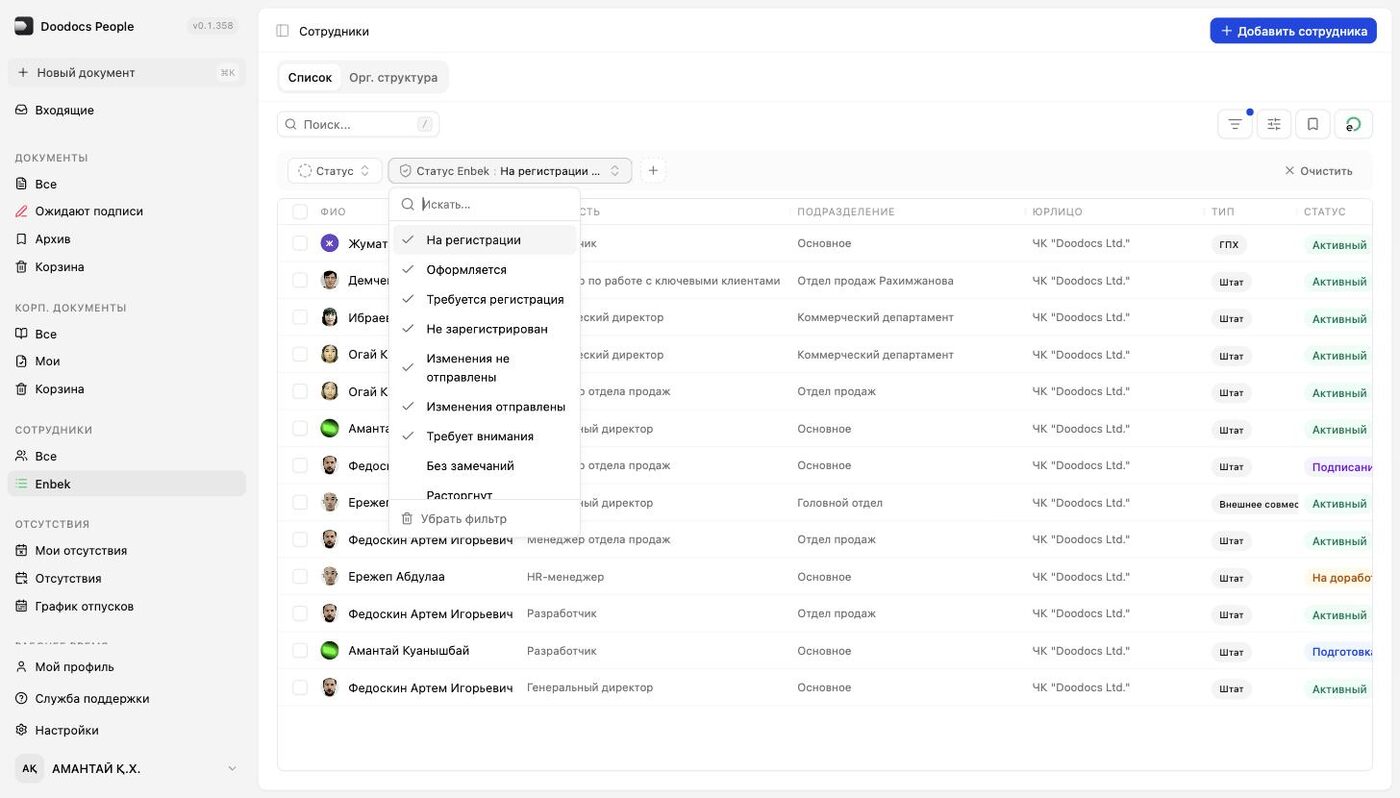This screenshot has width=1400, height=798.
Task: Open the Статус Enbek filter dropdown
Action: 510,171
